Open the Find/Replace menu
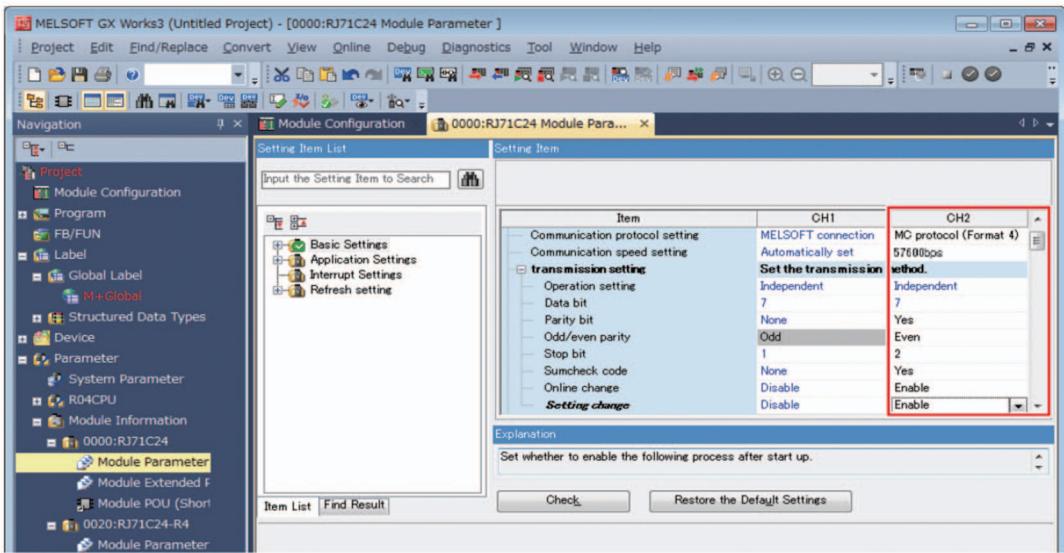Viewport: 1064px width, 553px height. tap(168, 47)
